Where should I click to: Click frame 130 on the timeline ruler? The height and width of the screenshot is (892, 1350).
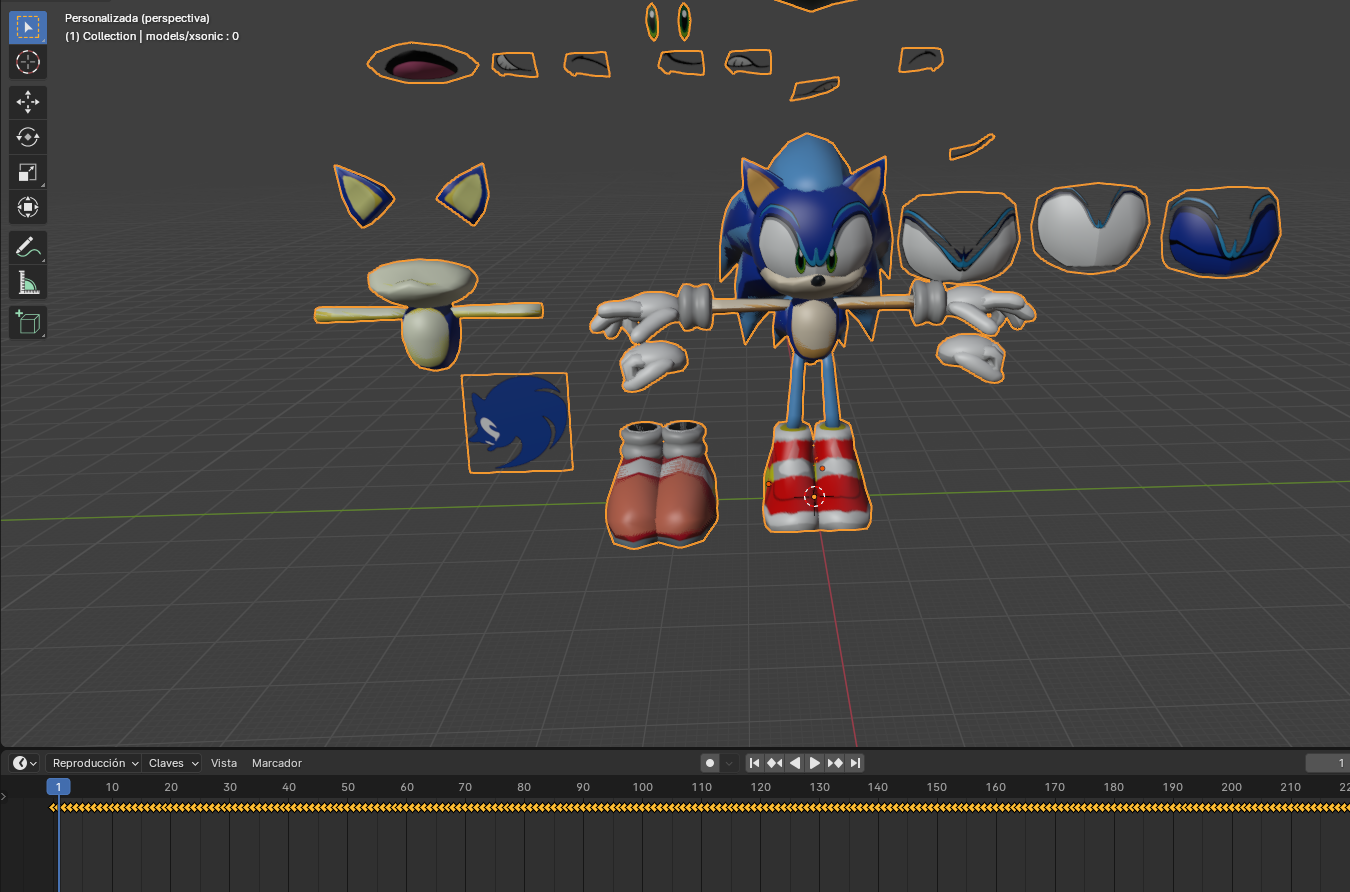(820, 787)
